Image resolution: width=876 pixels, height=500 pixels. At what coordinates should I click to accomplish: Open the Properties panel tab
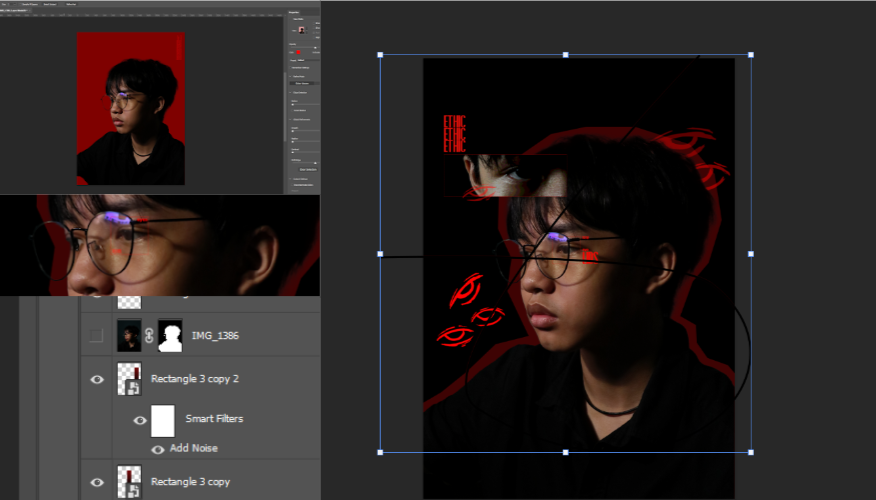(294, 12)
